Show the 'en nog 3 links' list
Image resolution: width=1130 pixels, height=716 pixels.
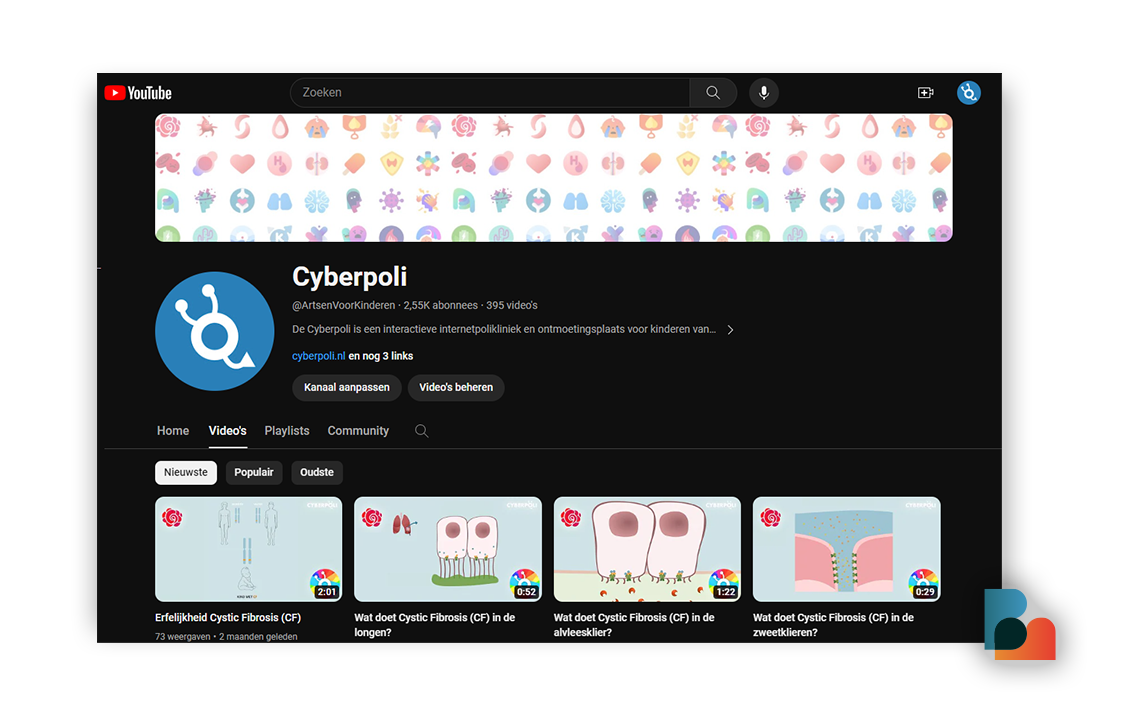(x=381, y=356)
